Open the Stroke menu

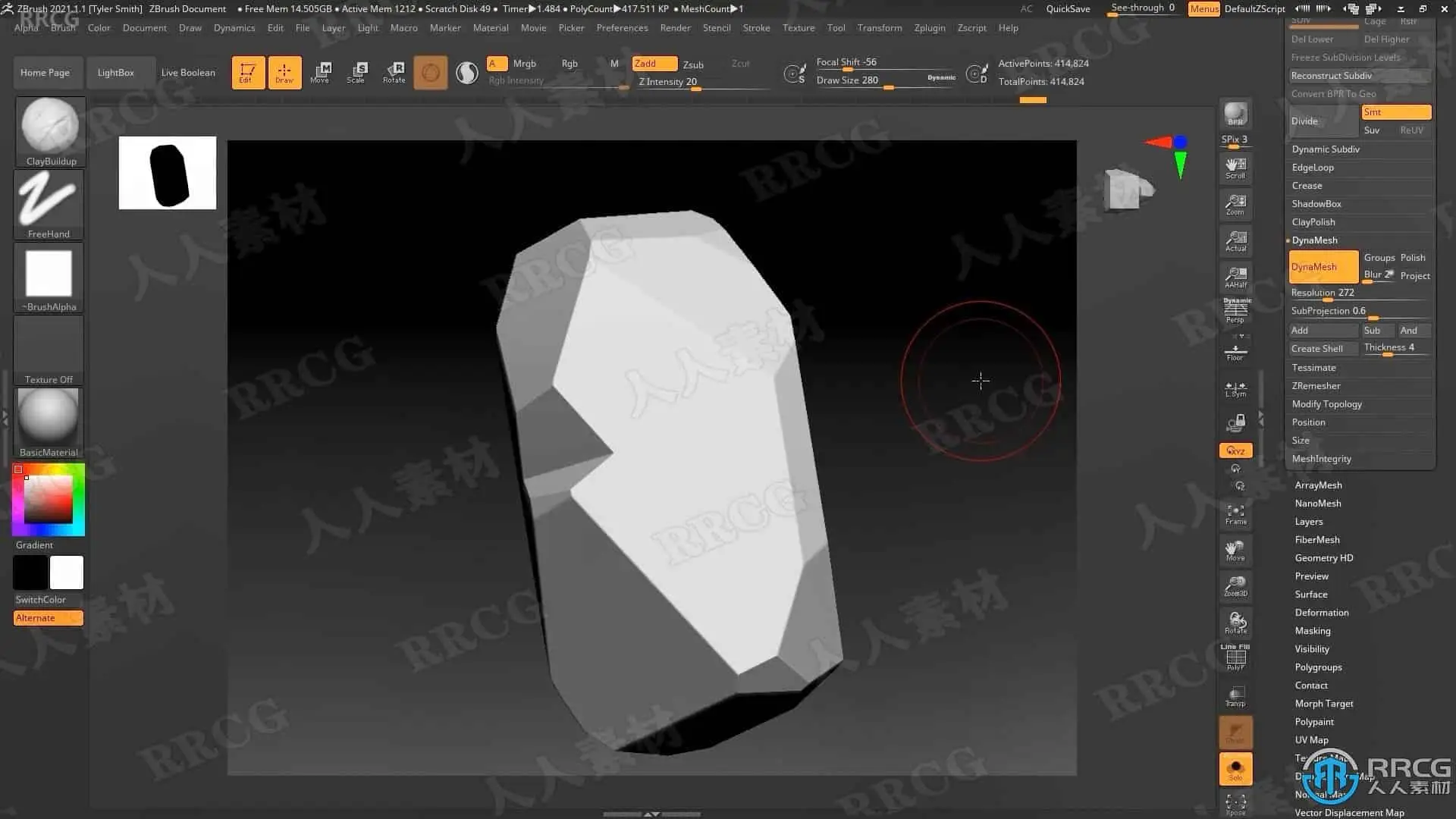(755, 28)
